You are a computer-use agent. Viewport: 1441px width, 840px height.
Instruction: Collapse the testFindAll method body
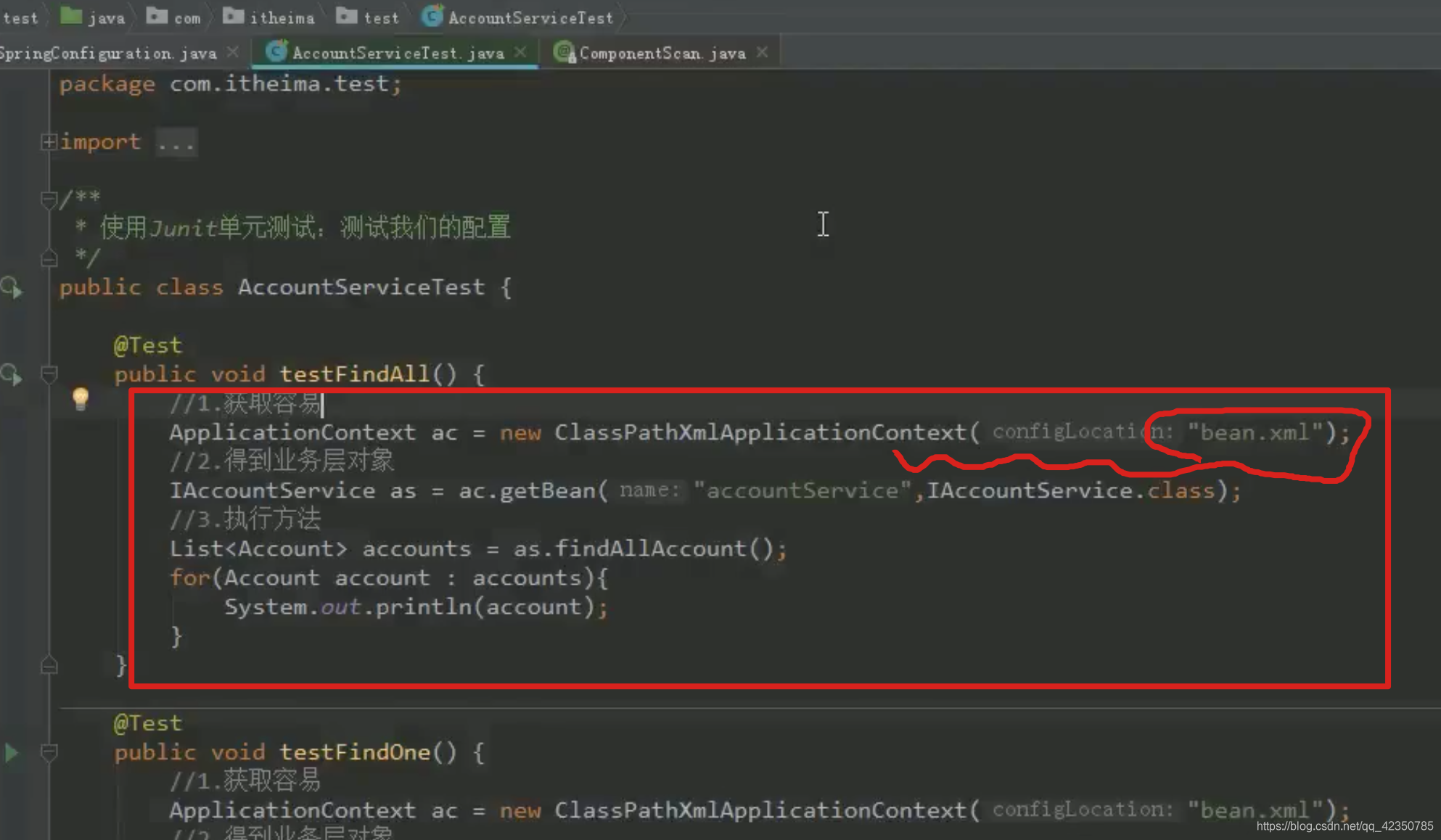(49, 374)
